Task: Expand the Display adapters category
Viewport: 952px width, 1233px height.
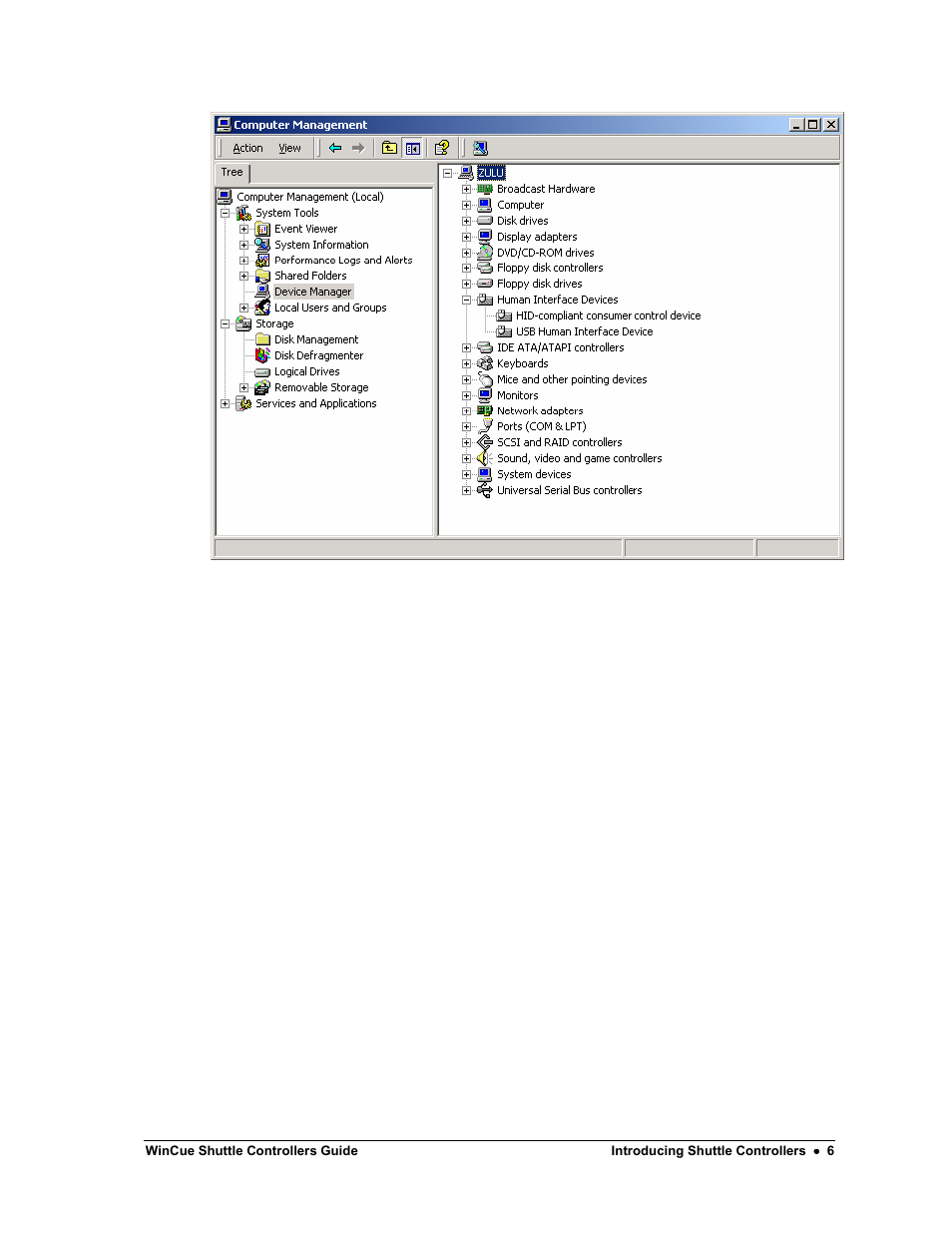Action: click(x=466, y=237)
